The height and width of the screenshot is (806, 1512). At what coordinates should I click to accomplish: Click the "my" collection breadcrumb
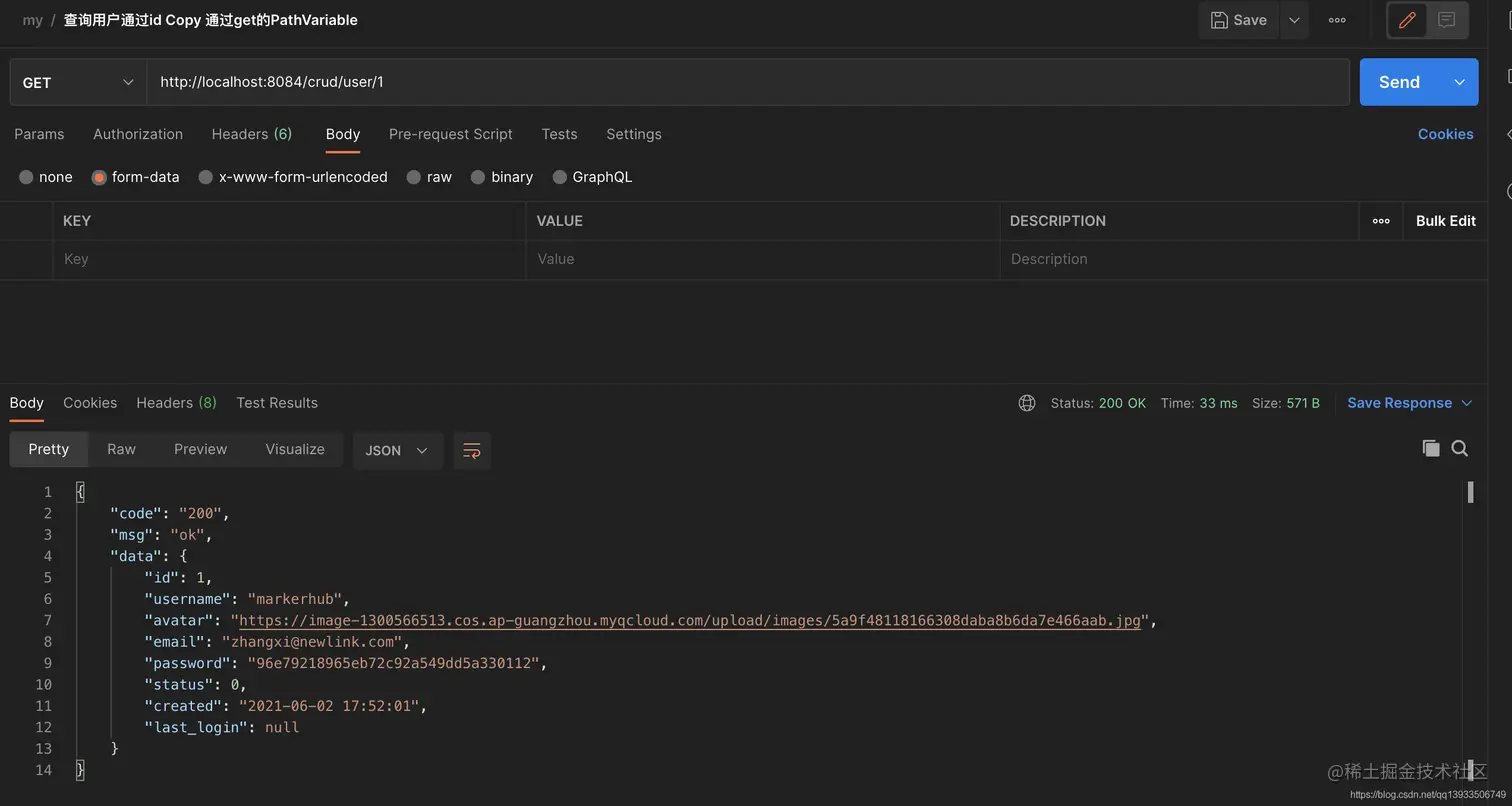(x=33, y=20)
